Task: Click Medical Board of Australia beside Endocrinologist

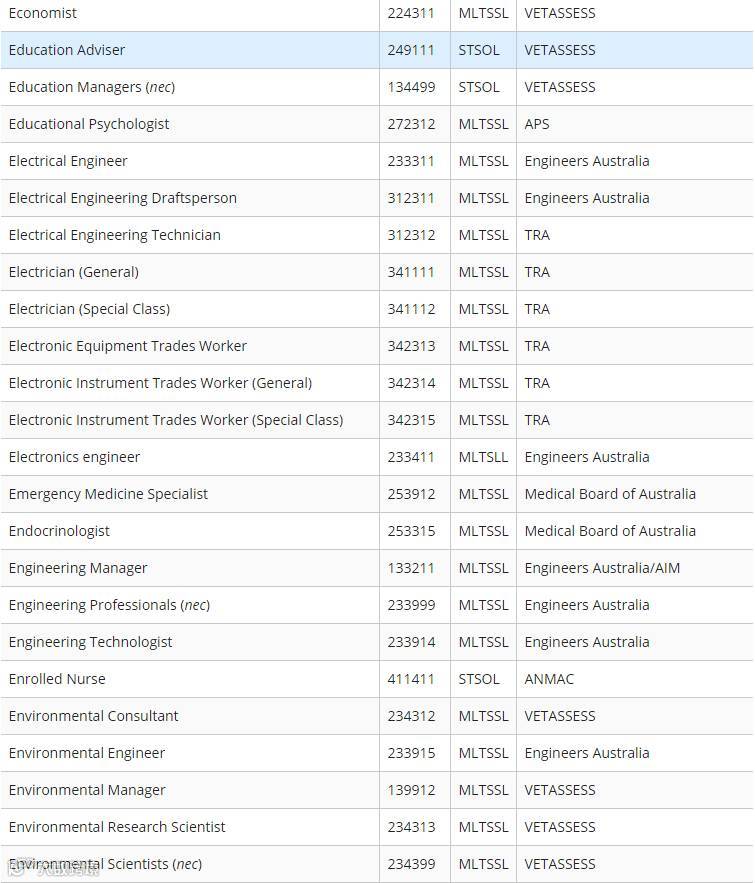Action: click(x=610, y=531)
